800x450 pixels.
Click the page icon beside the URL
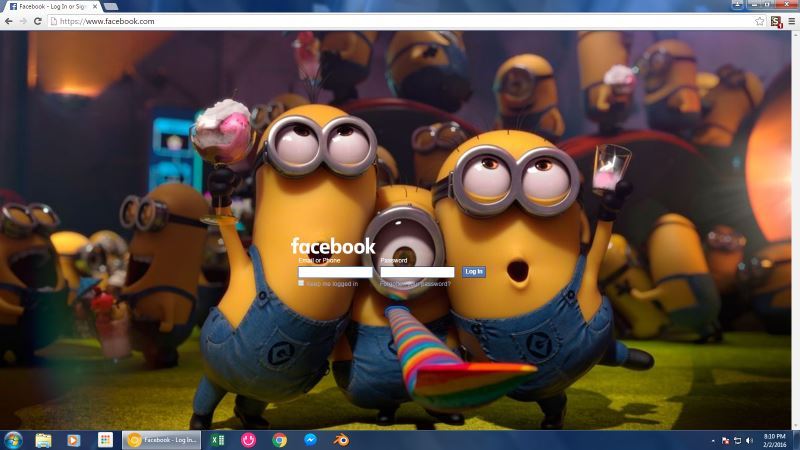[54, 21]
